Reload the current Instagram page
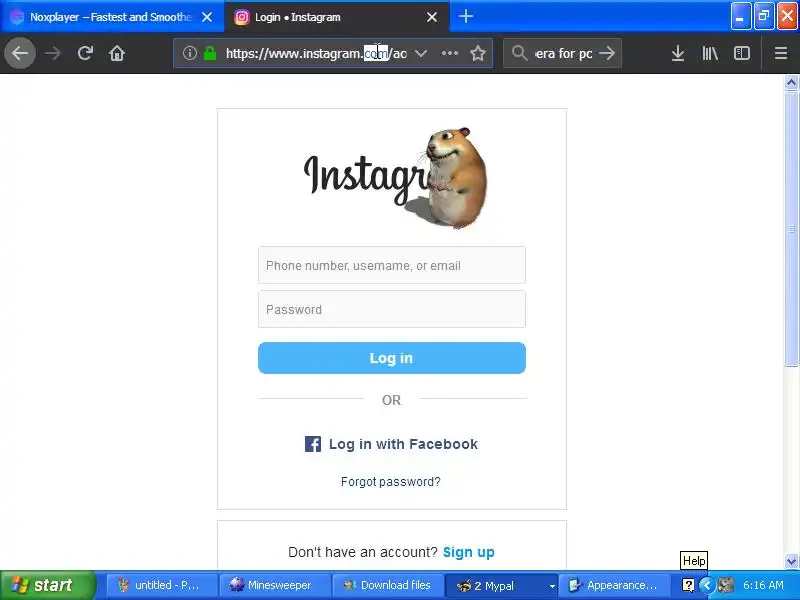 pyautogui.click(x=85, y=53)
